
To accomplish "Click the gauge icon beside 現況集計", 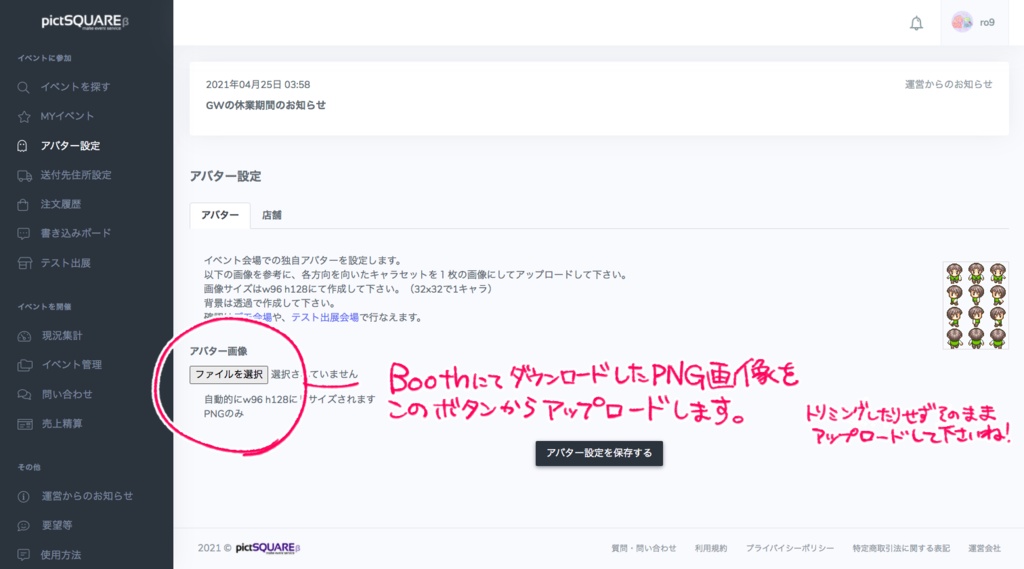I will coord(24,336).
